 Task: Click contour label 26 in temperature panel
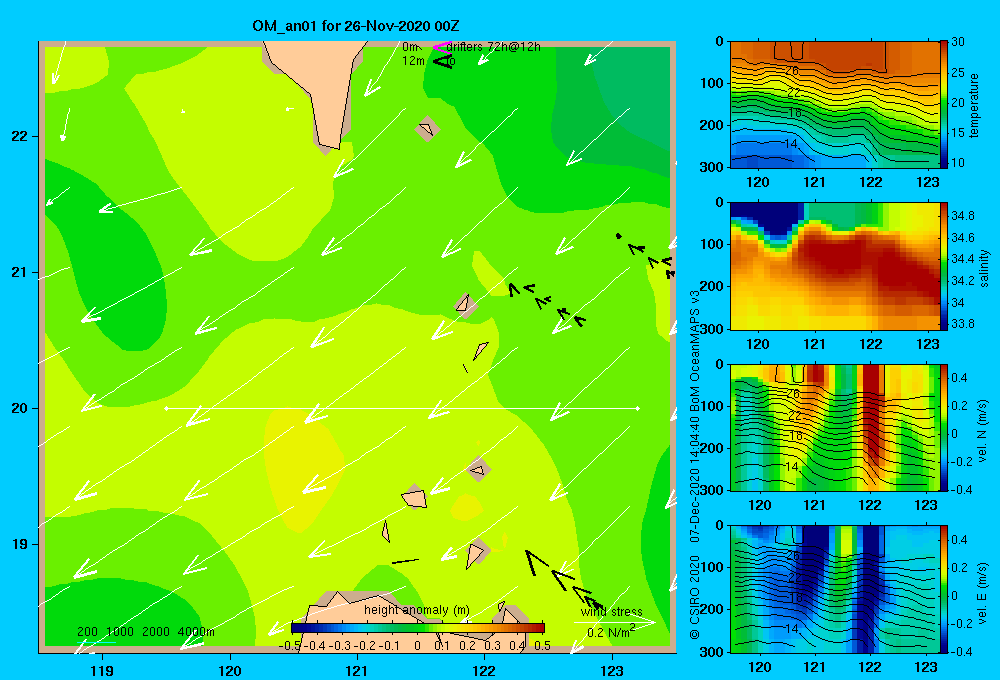coord(792,70)
